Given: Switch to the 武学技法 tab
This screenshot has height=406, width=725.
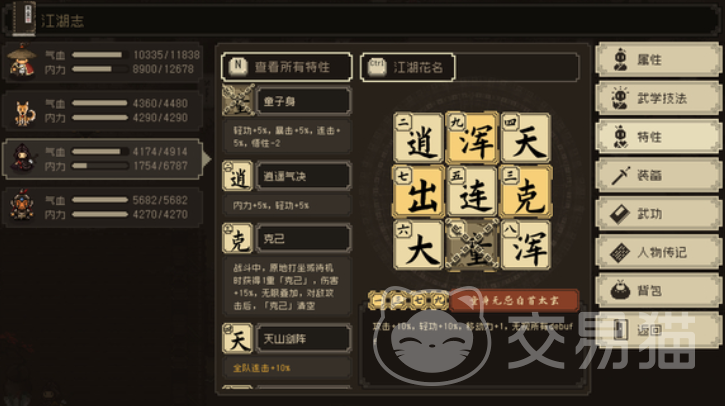Looking at the screenshot, I should pyautogui.click(x=658, y=98).
